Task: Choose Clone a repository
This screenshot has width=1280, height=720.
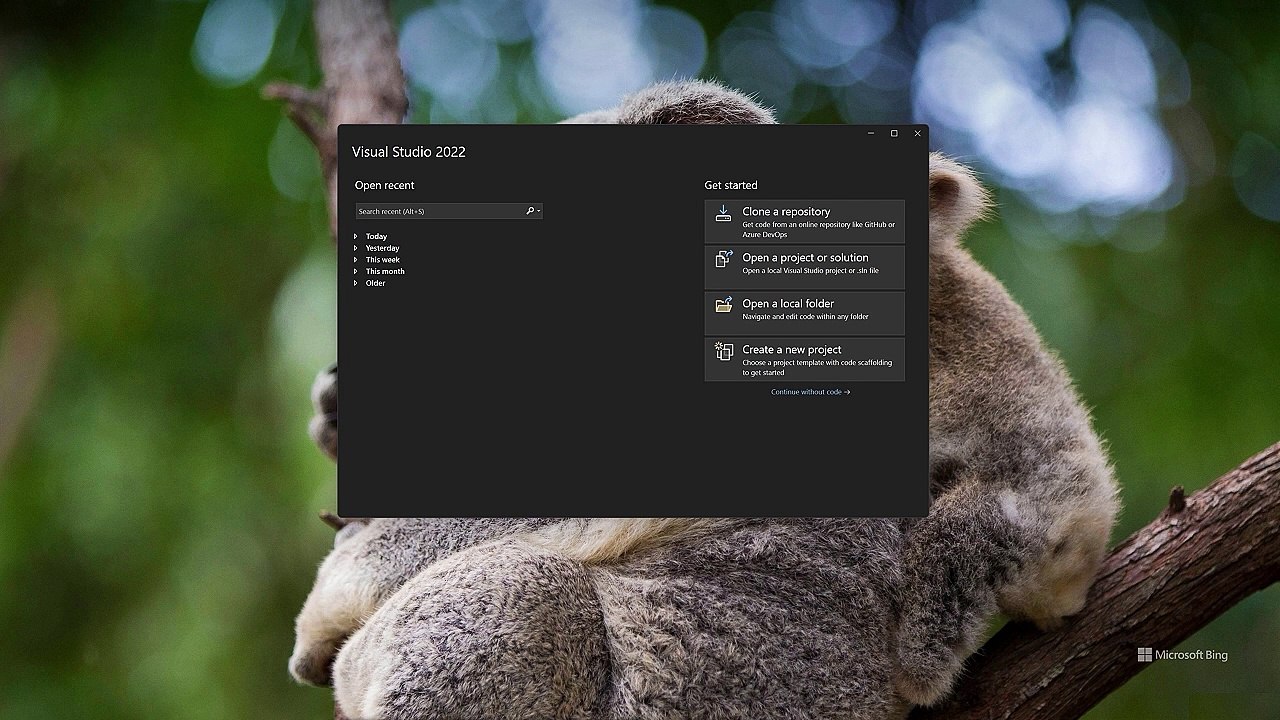Action: click(804, 221)
